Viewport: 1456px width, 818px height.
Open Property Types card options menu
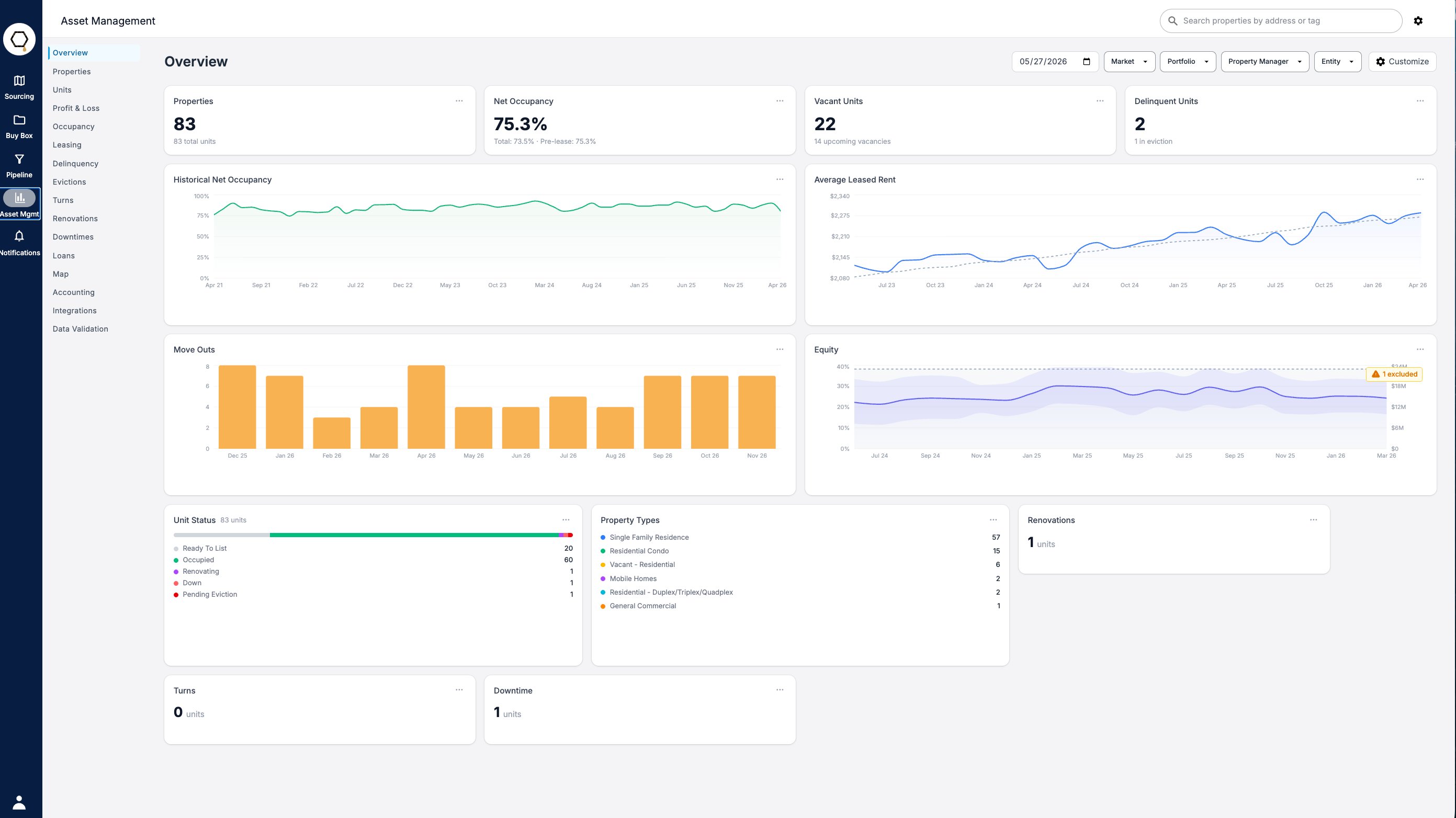click(993, 520)
